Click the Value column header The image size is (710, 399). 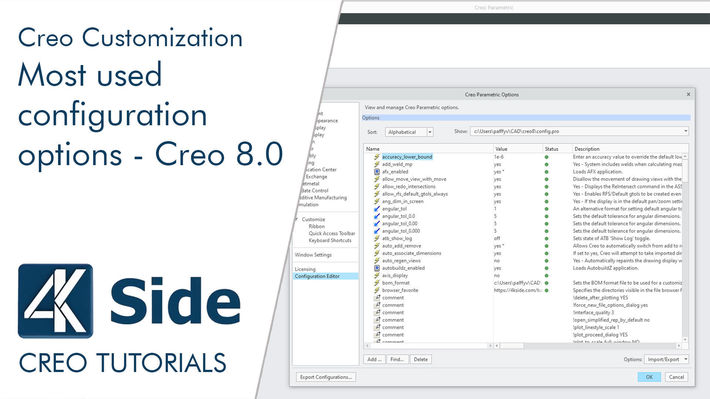[x=518, y=149]
